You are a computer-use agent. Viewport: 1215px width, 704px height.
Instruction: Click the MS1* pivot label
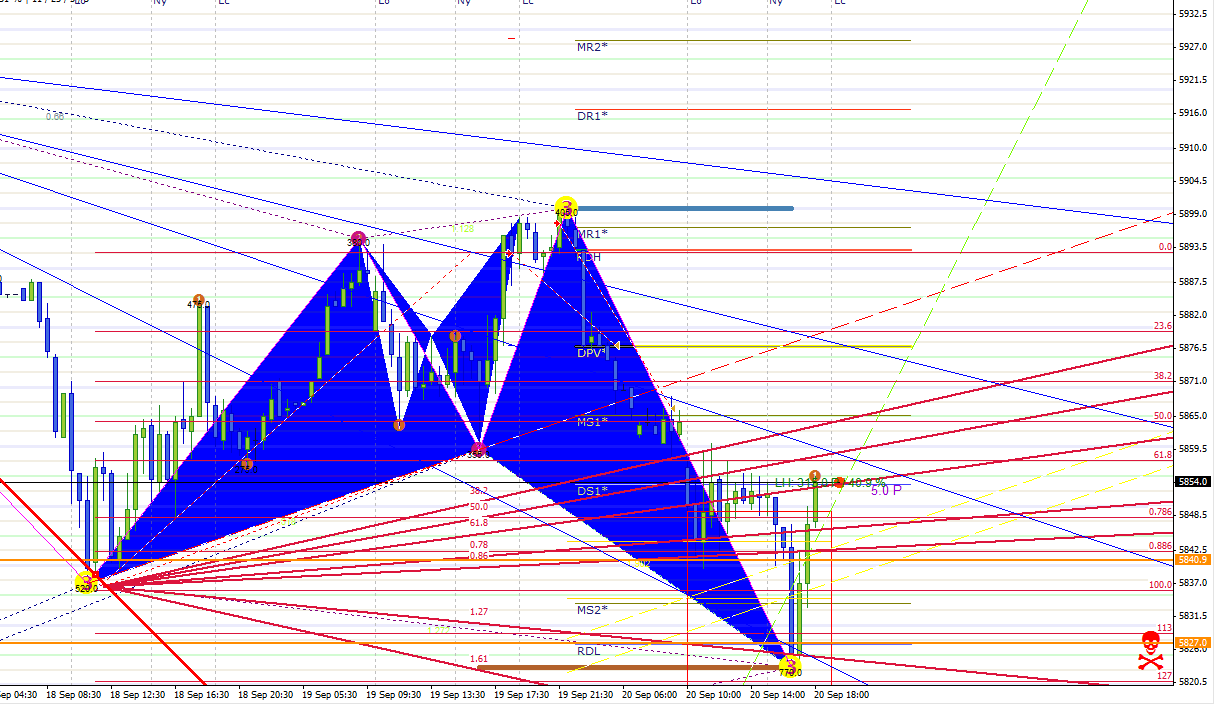pyautogui.click(x=592, y=422)
